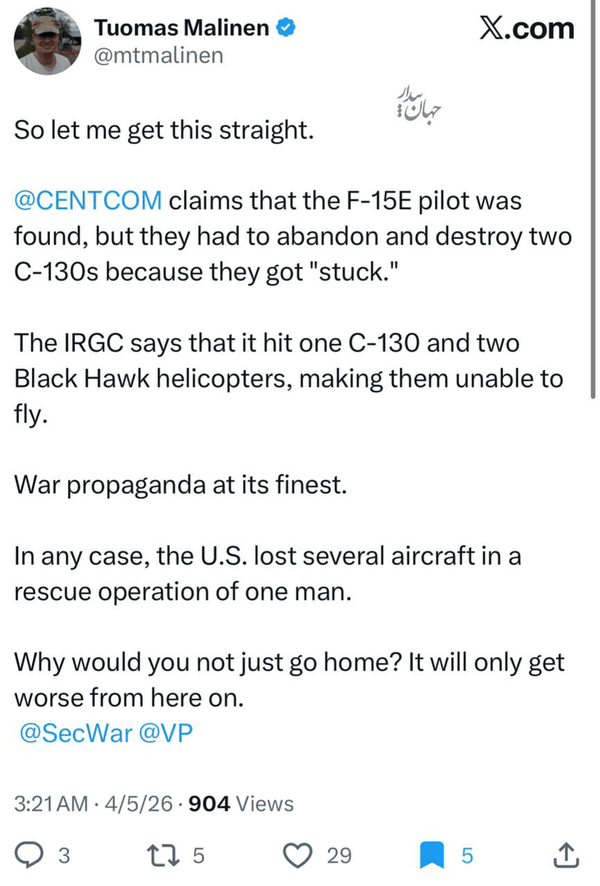600x886 pixels.
Task: Click the X.com logo
Action: pos(527,29)
